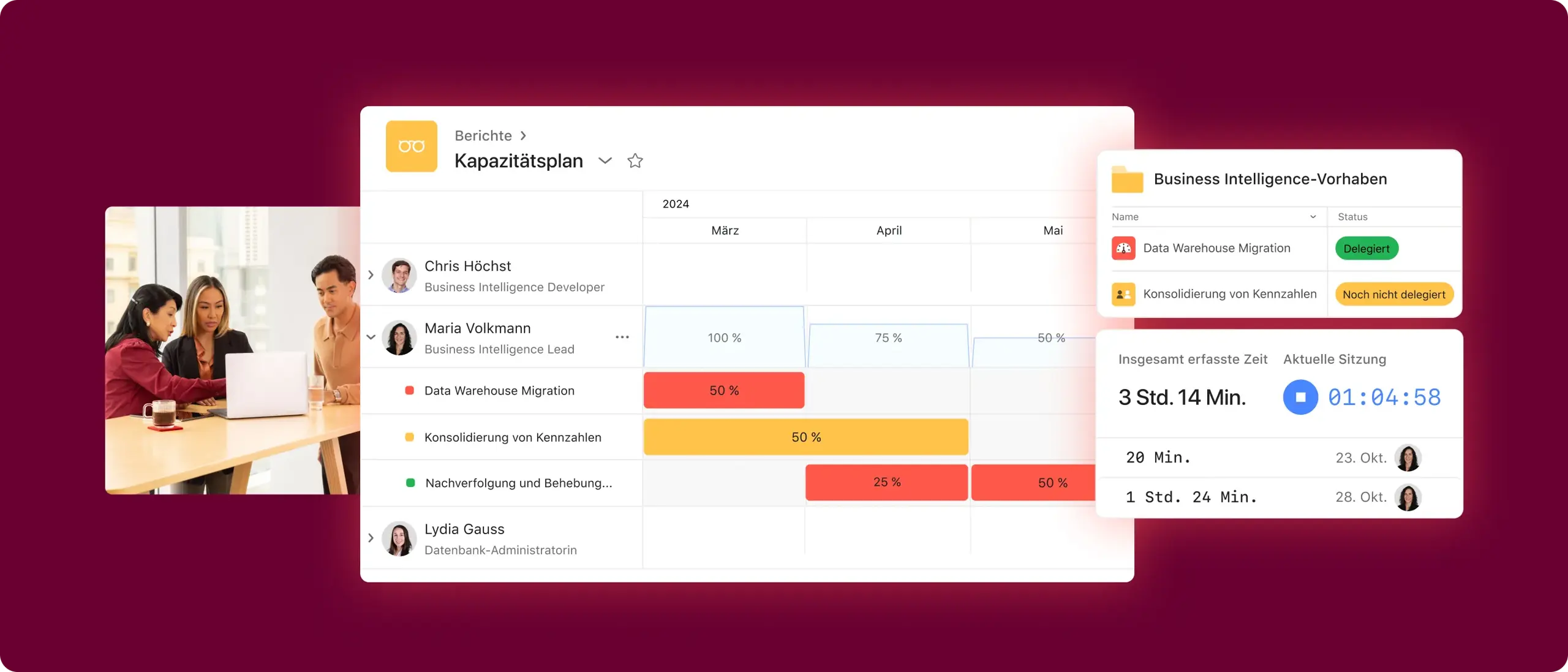Toggle collapse Maria Volkmann's task rows
The image size is (1568, 672).
[x=371, y=338]
